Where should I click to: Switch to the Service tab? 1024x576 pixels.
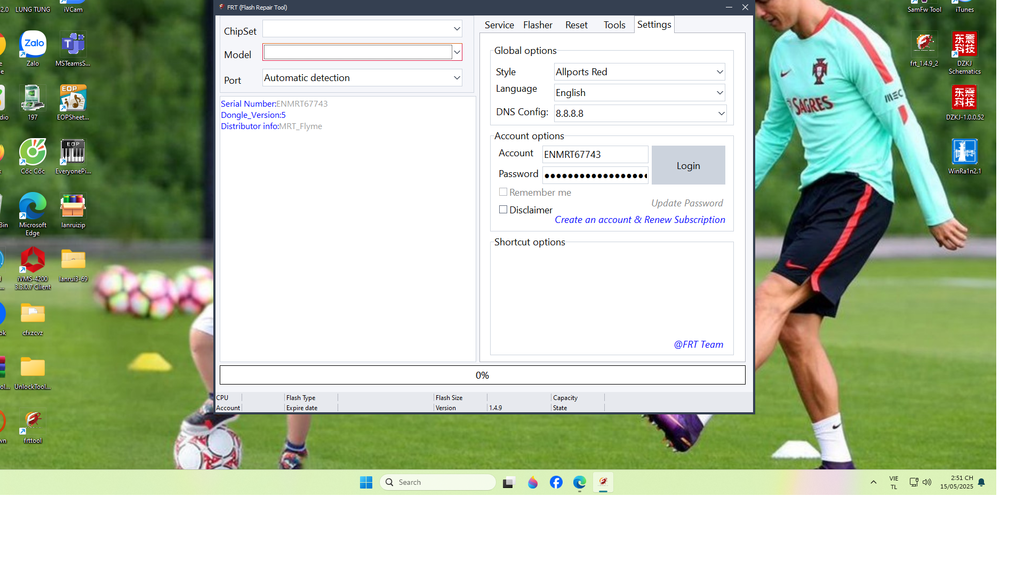pos(499,25)
